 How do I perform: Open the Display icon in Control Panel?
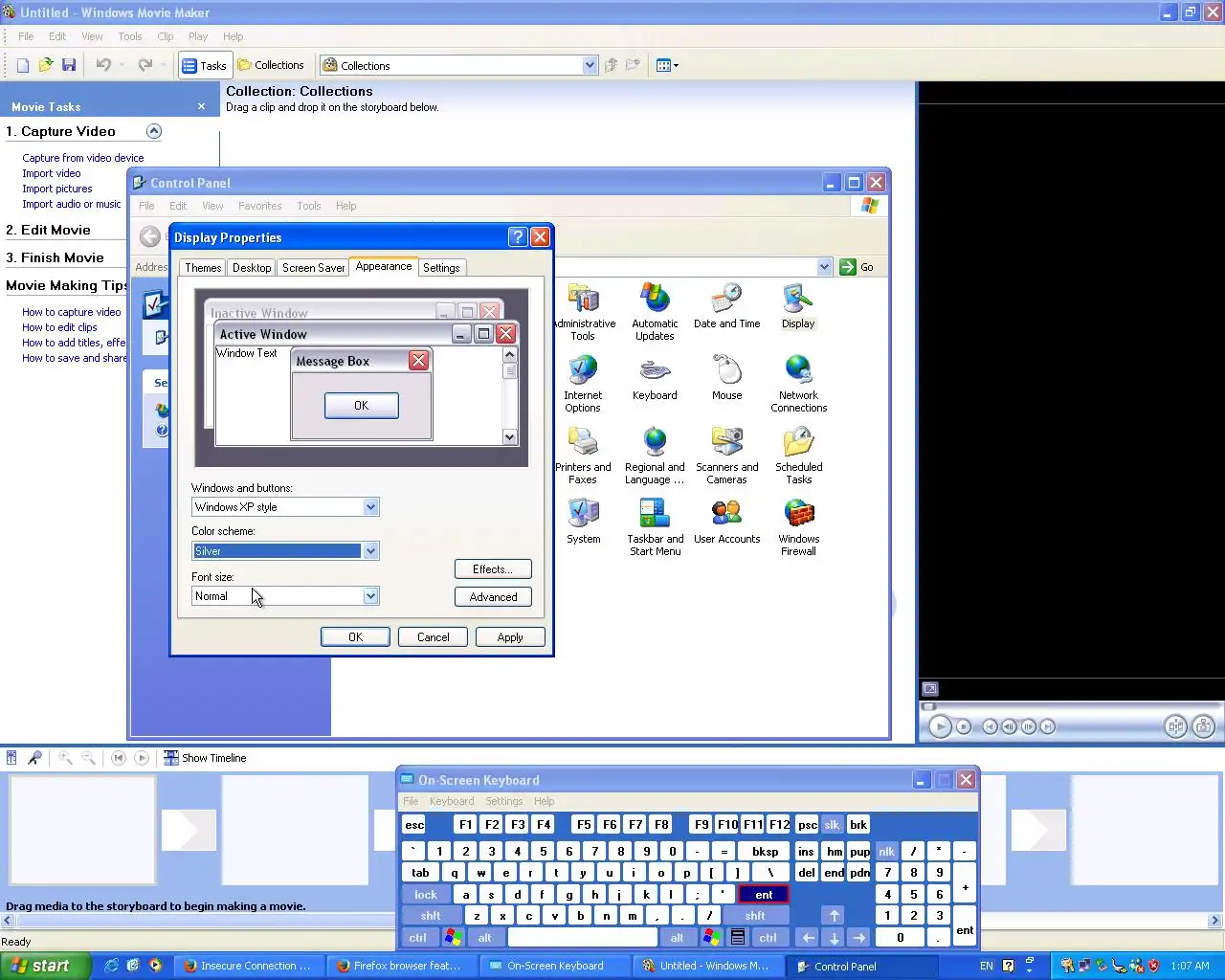pyautogui.click(x=798, y=306)
